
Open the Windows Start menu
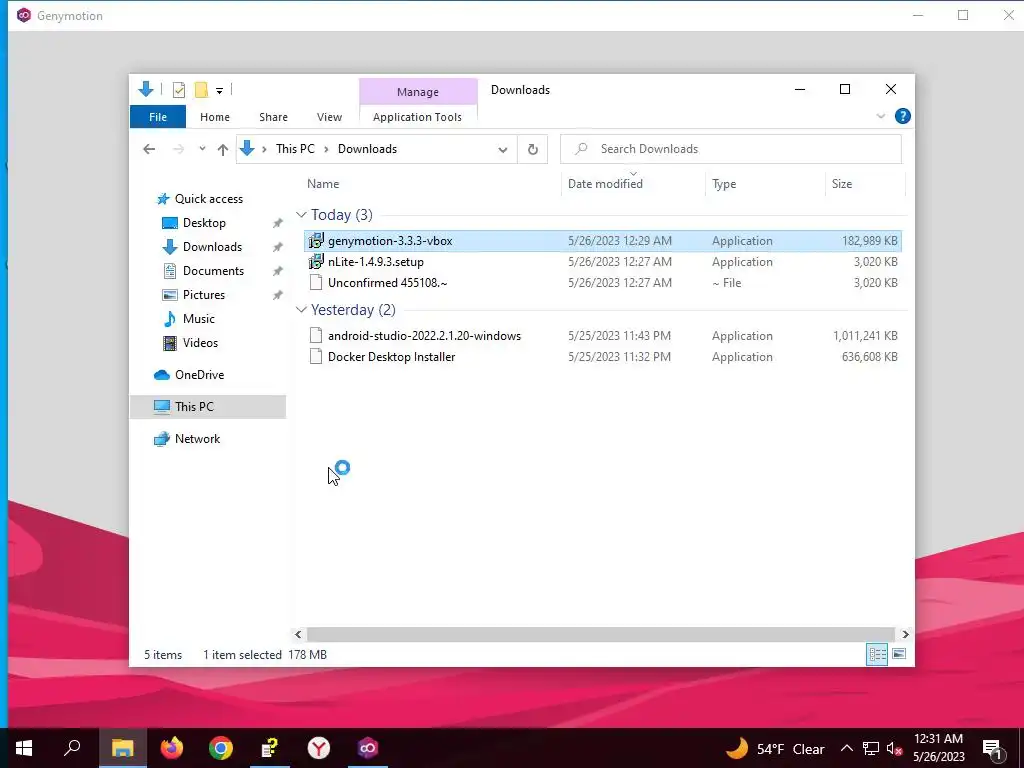24,748
